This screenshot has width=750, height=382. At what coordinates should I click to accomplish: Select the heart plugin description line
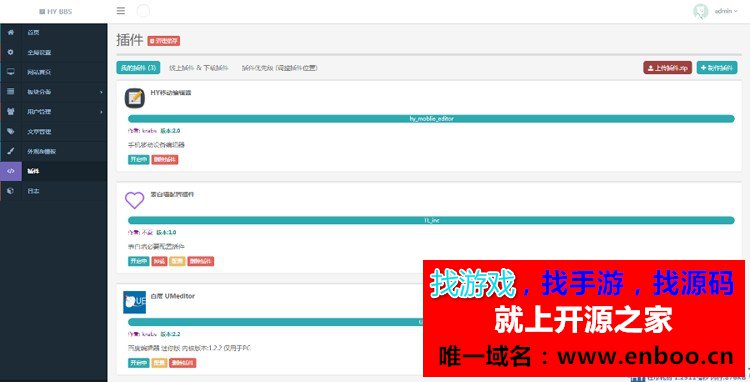click(x=156, y=247)
